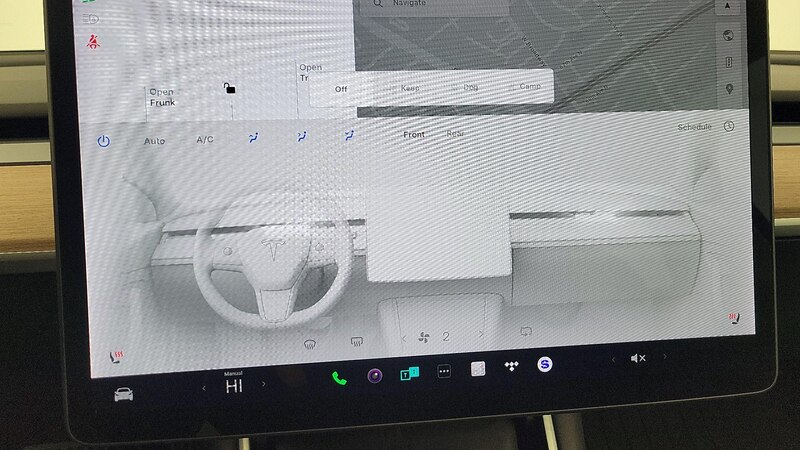
Task: Open vehicle controls with car icon
Action: tap(123, 394)
